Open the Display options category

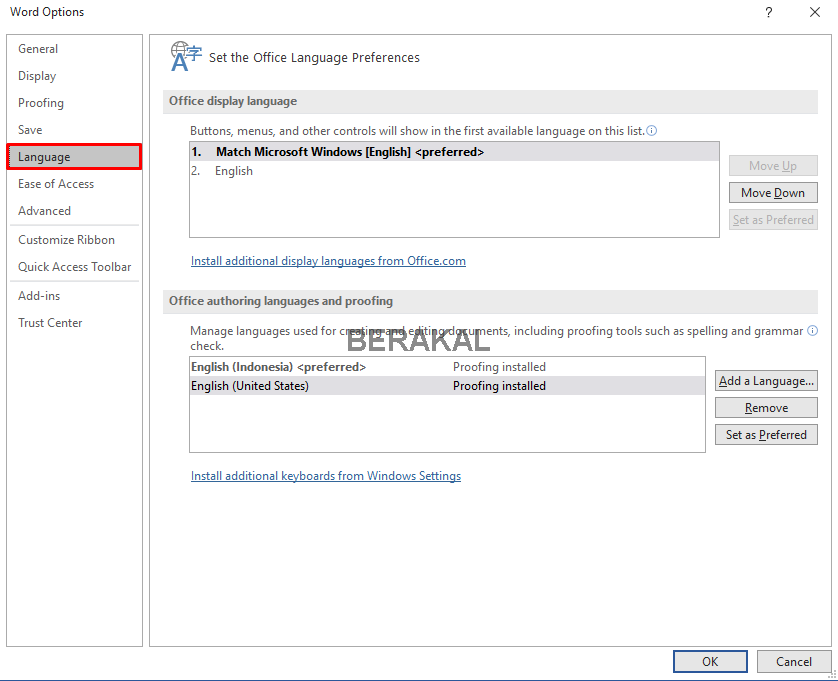coord(74,76)
